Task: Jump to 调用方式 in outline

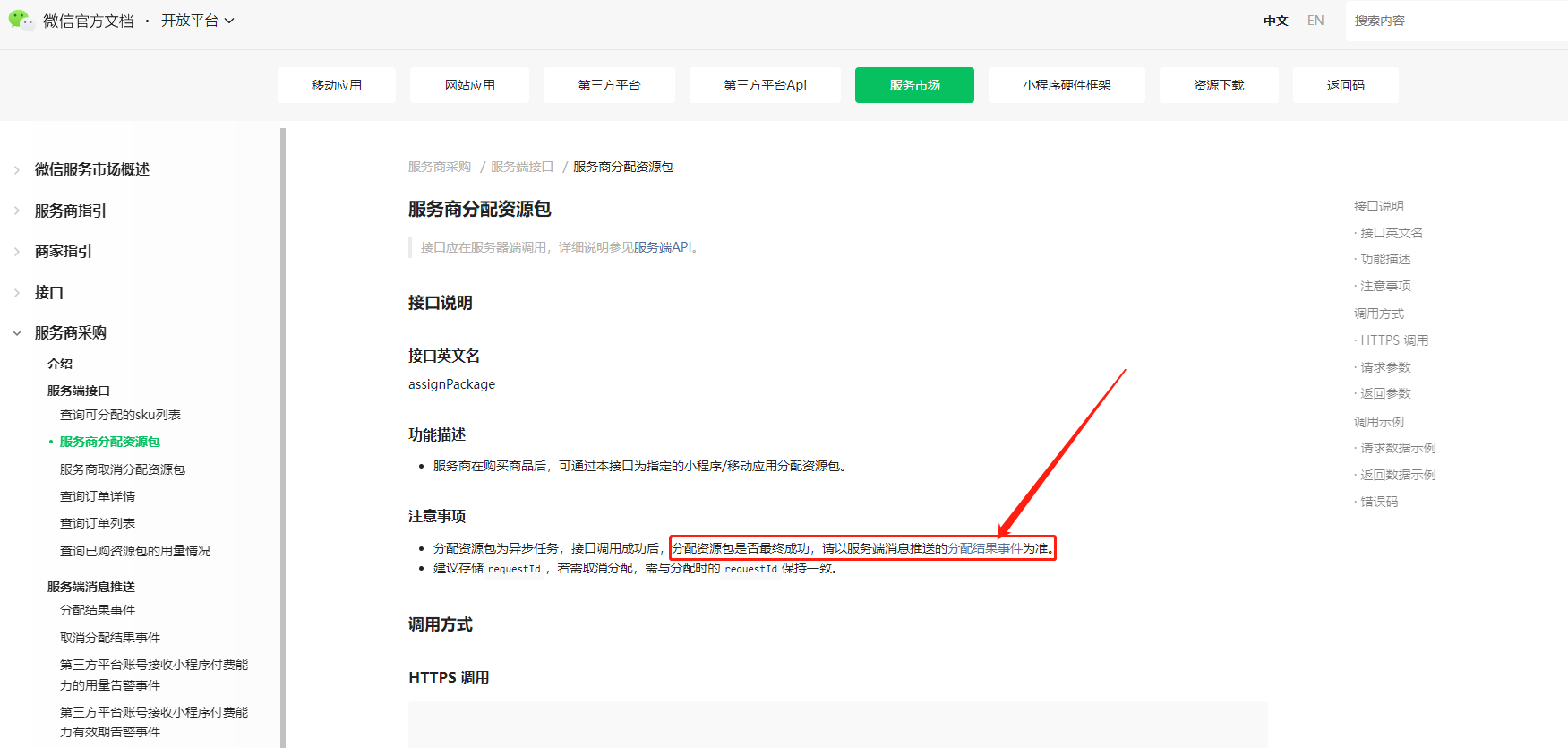Action: click(x=1379, y=314)
